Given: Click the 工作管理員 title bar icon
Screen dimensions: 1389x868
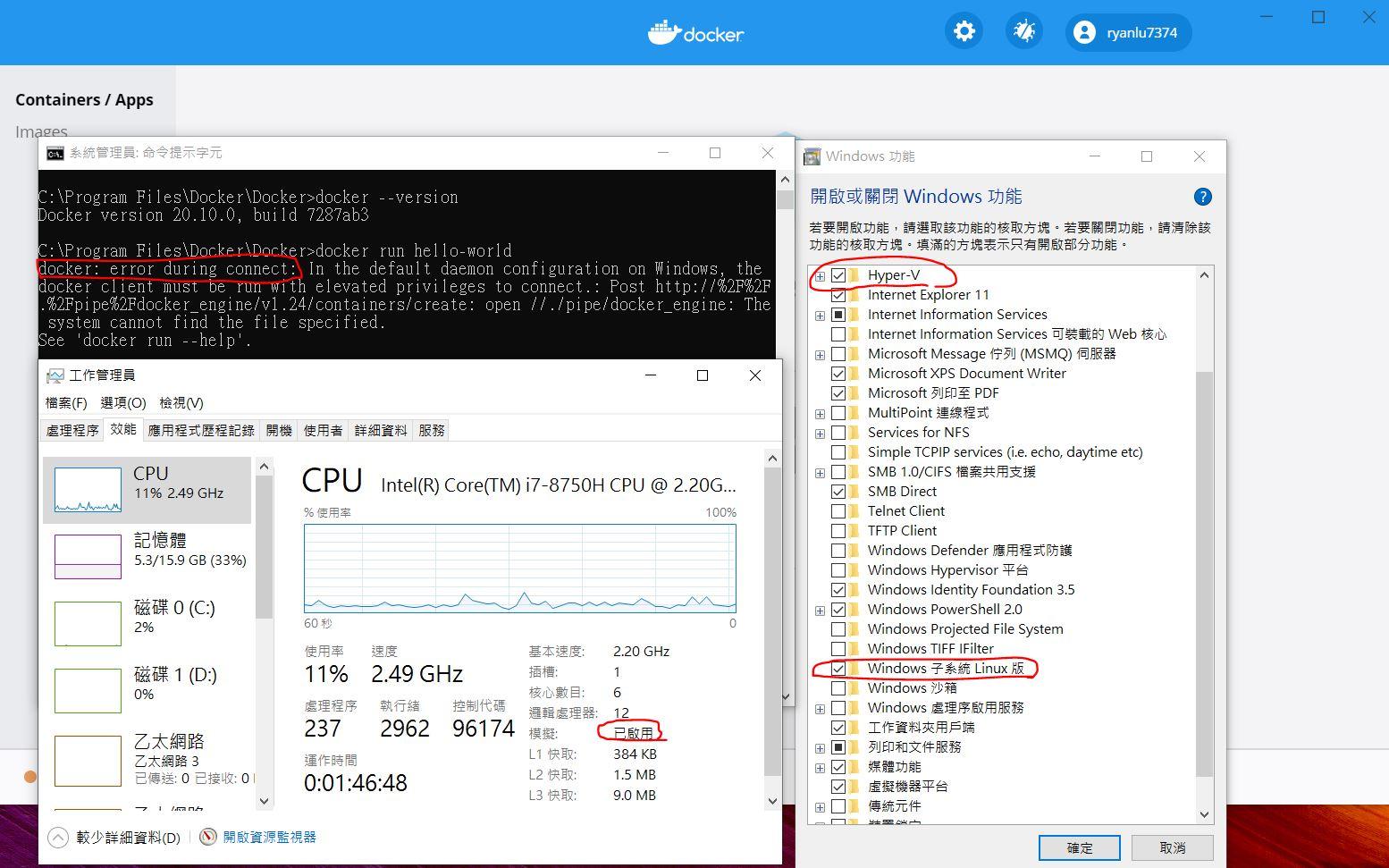Looking at the screenshot, I should pyautogui.click(x=55, y=375).
